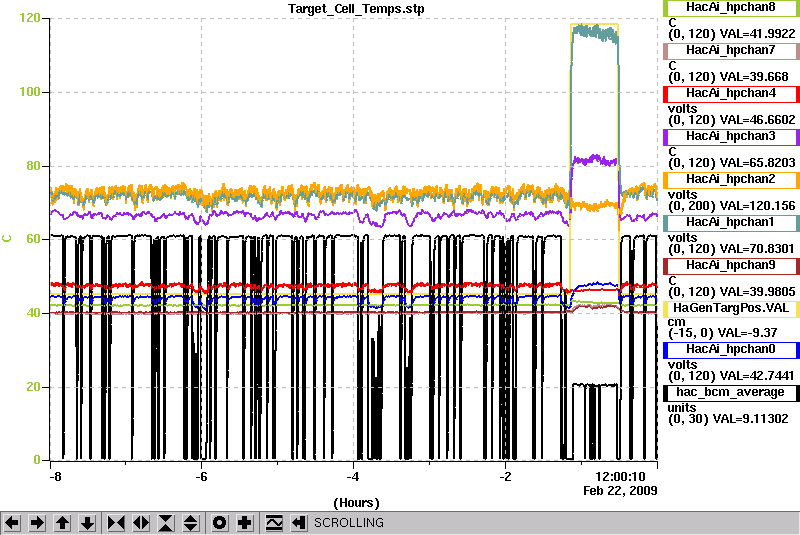Click the inward-pointing horizontal triangles zoom icon
800x535 pixels.
116,523
